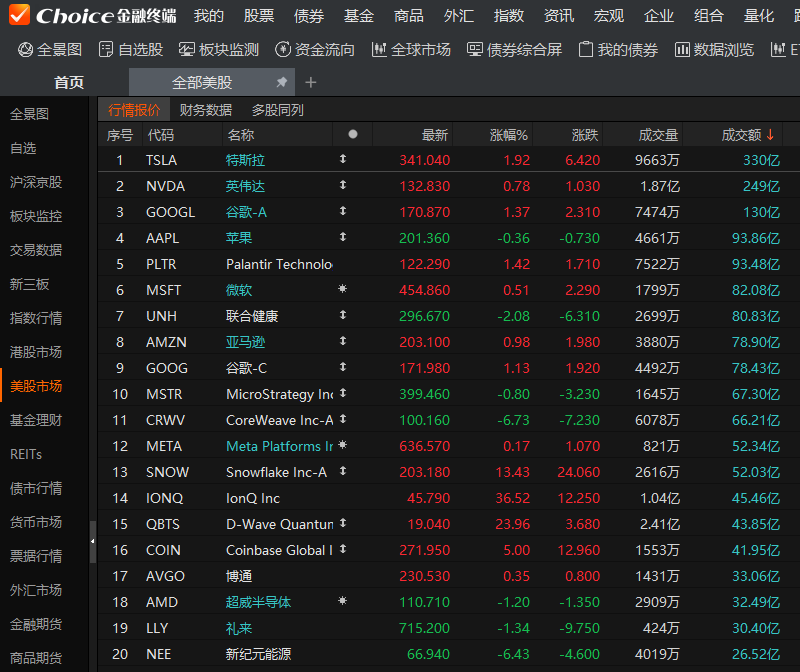The image size is (800, 672).
Task: Sort by 代码 column header
Action: coord(161,135)
